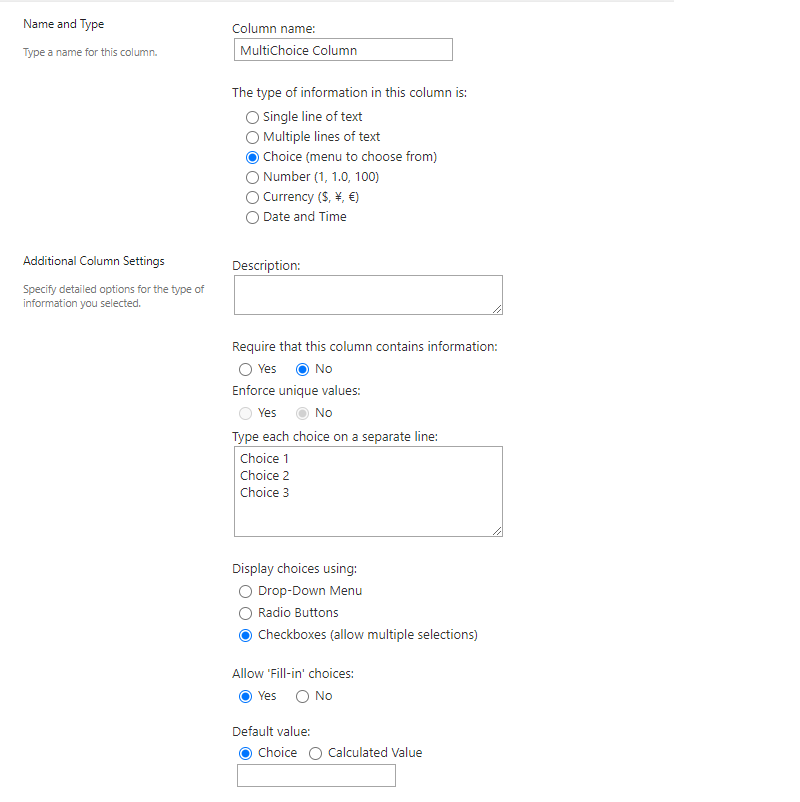This screenshot has width=800, height=802.
Task: Grab the Description box resize handle
Action: (497, 309)
